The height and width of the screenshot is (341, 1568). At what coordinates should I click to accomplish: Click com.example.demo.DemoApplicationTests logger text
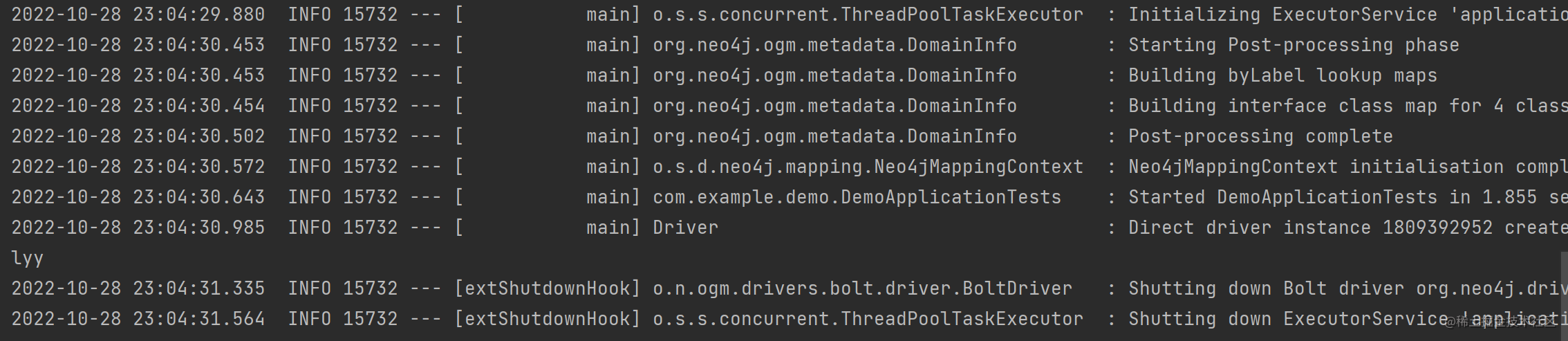(x=857, y=197)
